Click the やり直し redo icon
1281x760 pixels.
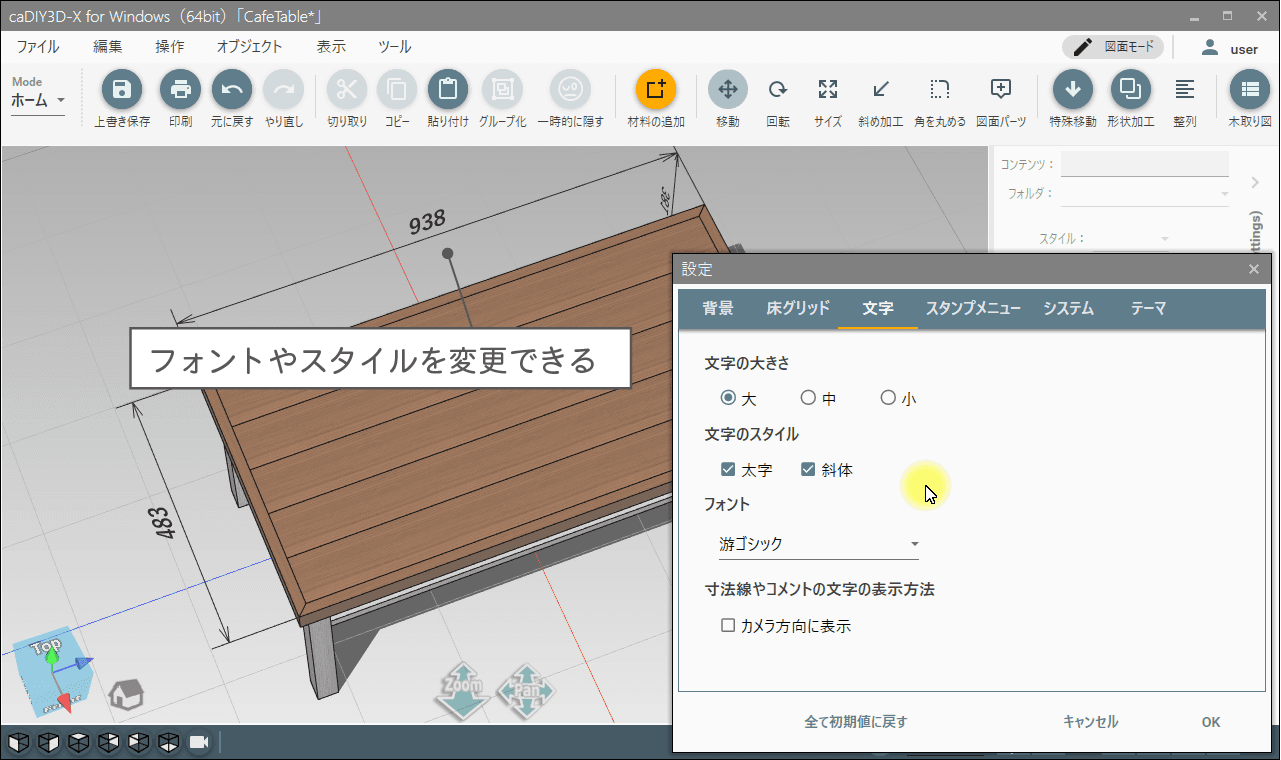click(284, 90)
